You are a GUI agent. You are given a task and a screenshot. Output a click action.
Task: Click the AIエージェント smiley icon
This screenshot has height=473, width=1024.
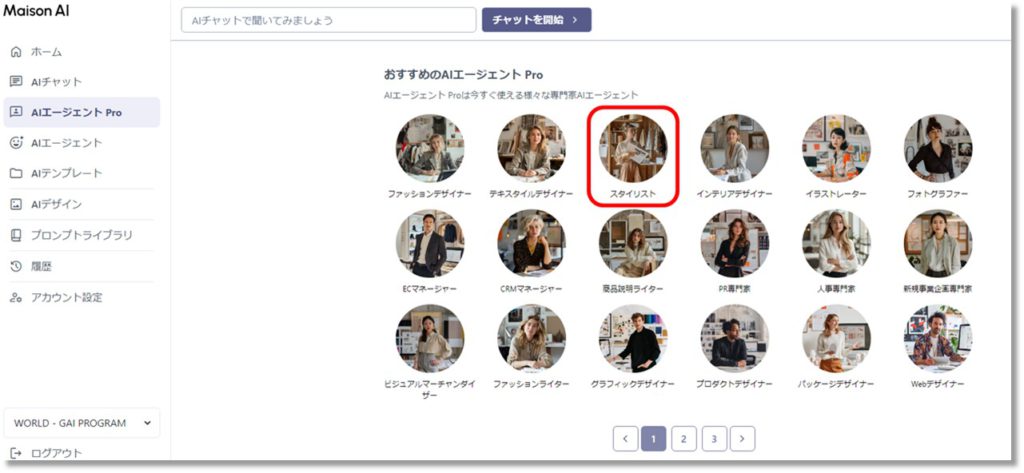pos(16,143)
